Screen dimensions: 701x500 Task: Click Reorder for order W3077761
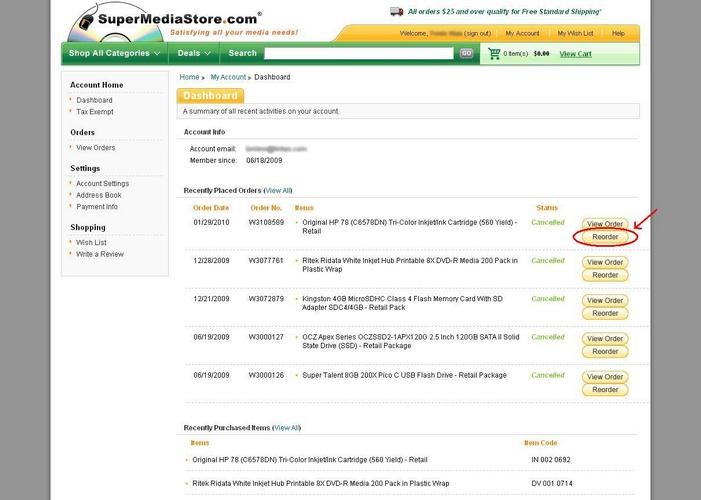point(605,275)
